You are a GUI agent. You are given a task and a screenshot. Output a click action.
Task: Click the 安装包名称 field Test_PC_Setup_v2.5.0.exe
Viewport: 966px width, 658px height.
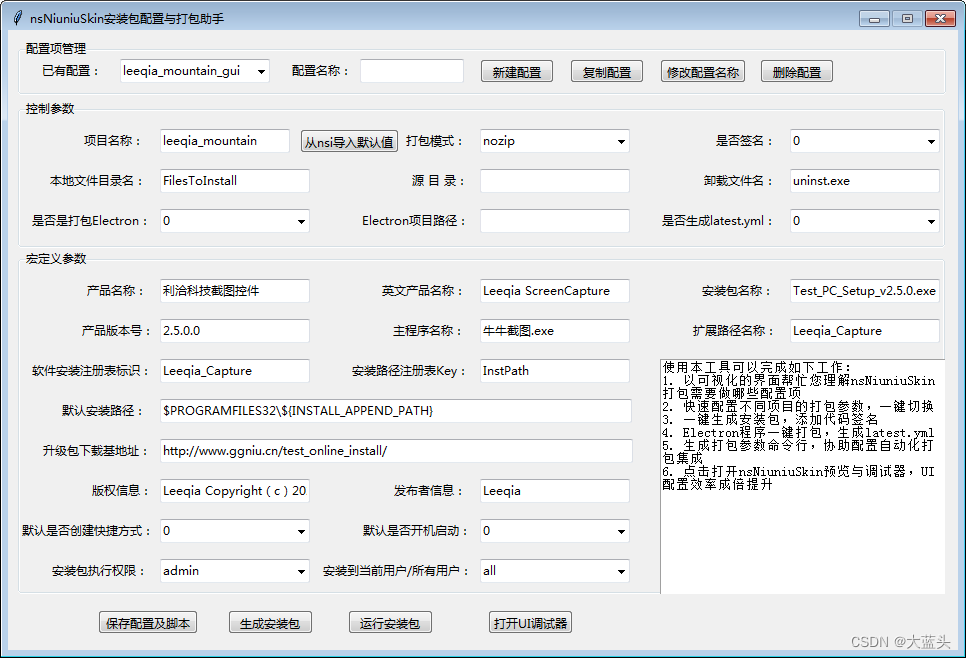click(864, 291)
